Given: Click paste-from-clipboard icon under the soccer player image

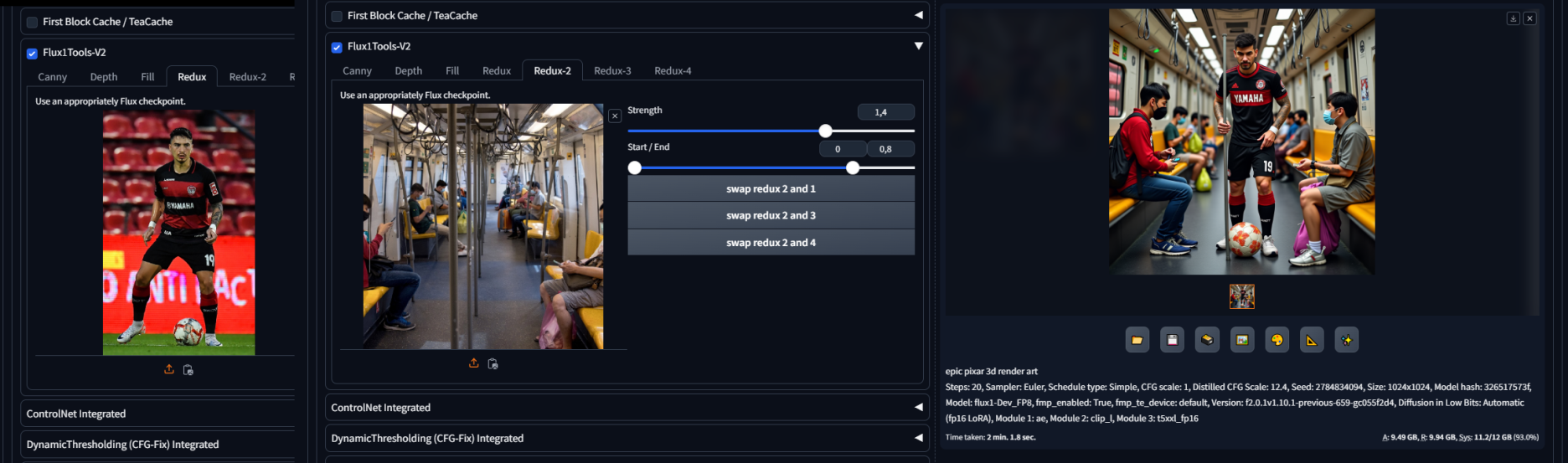Looking at the screenshot, I should point(188,370).
